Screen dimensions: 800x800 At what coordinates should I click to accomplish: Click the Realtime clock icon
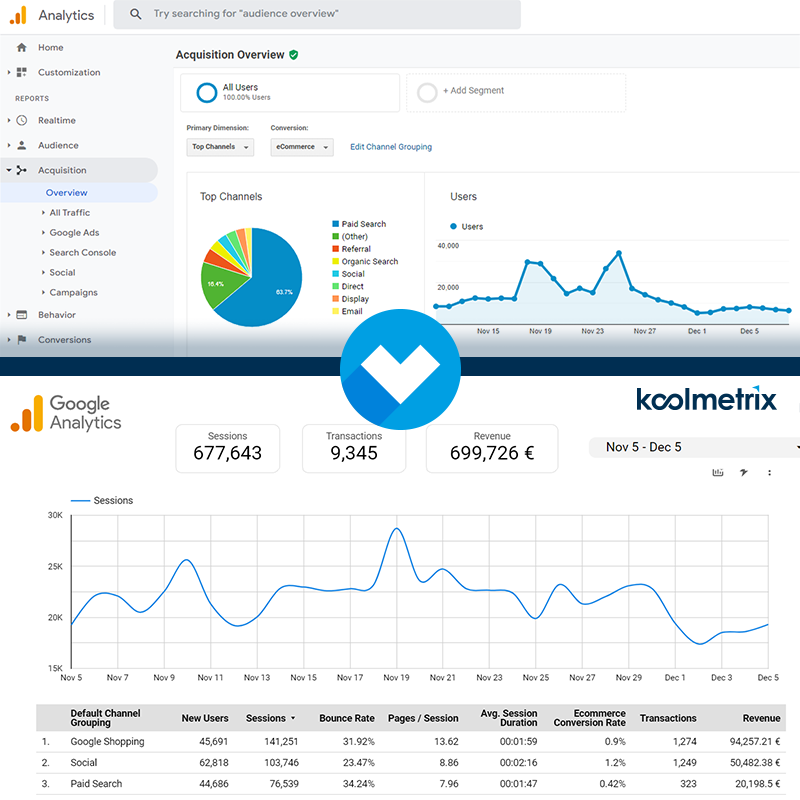22,120
